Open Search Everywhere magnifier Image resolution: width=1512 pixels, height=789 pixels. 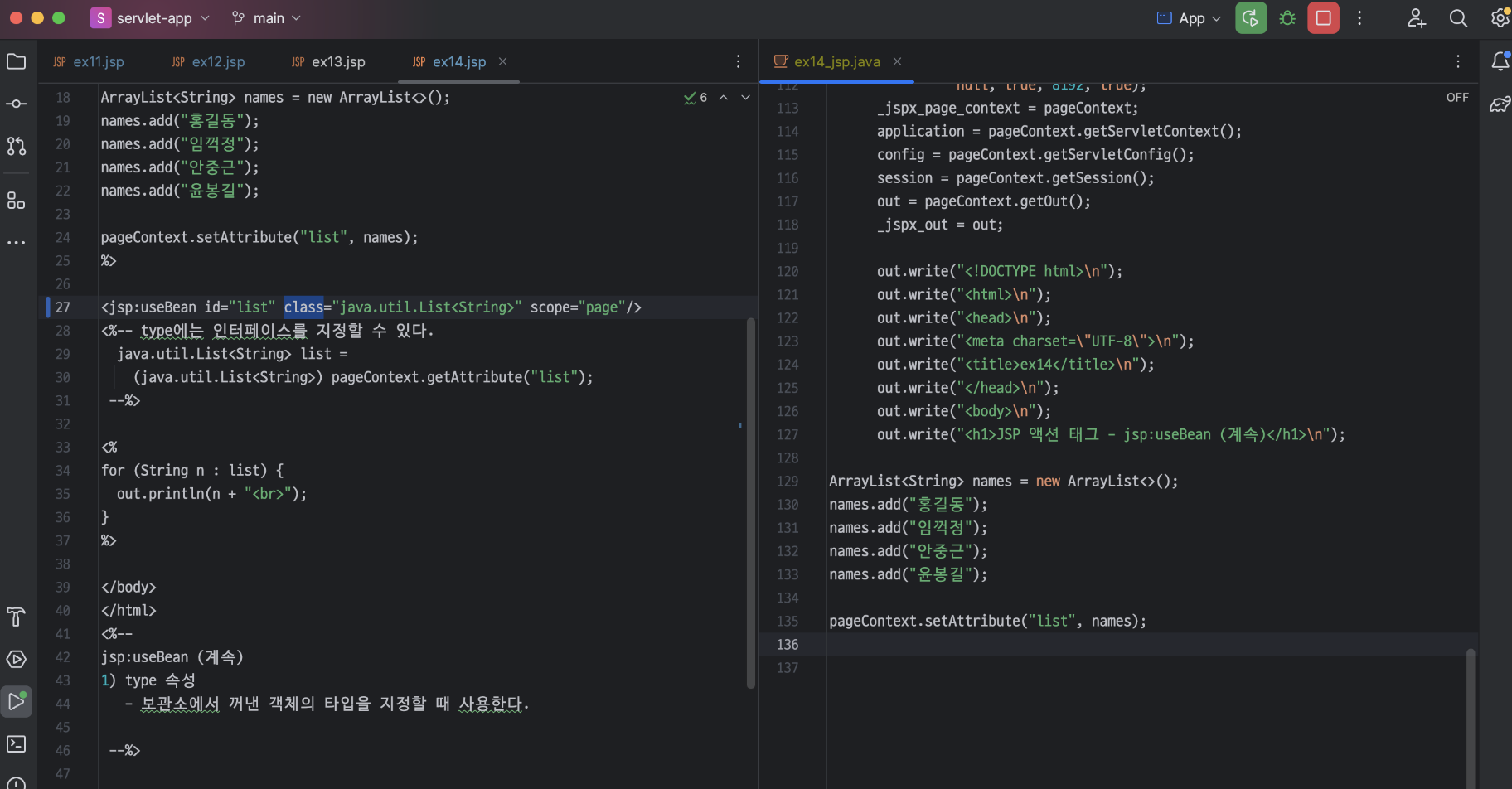pos(1458,18)
